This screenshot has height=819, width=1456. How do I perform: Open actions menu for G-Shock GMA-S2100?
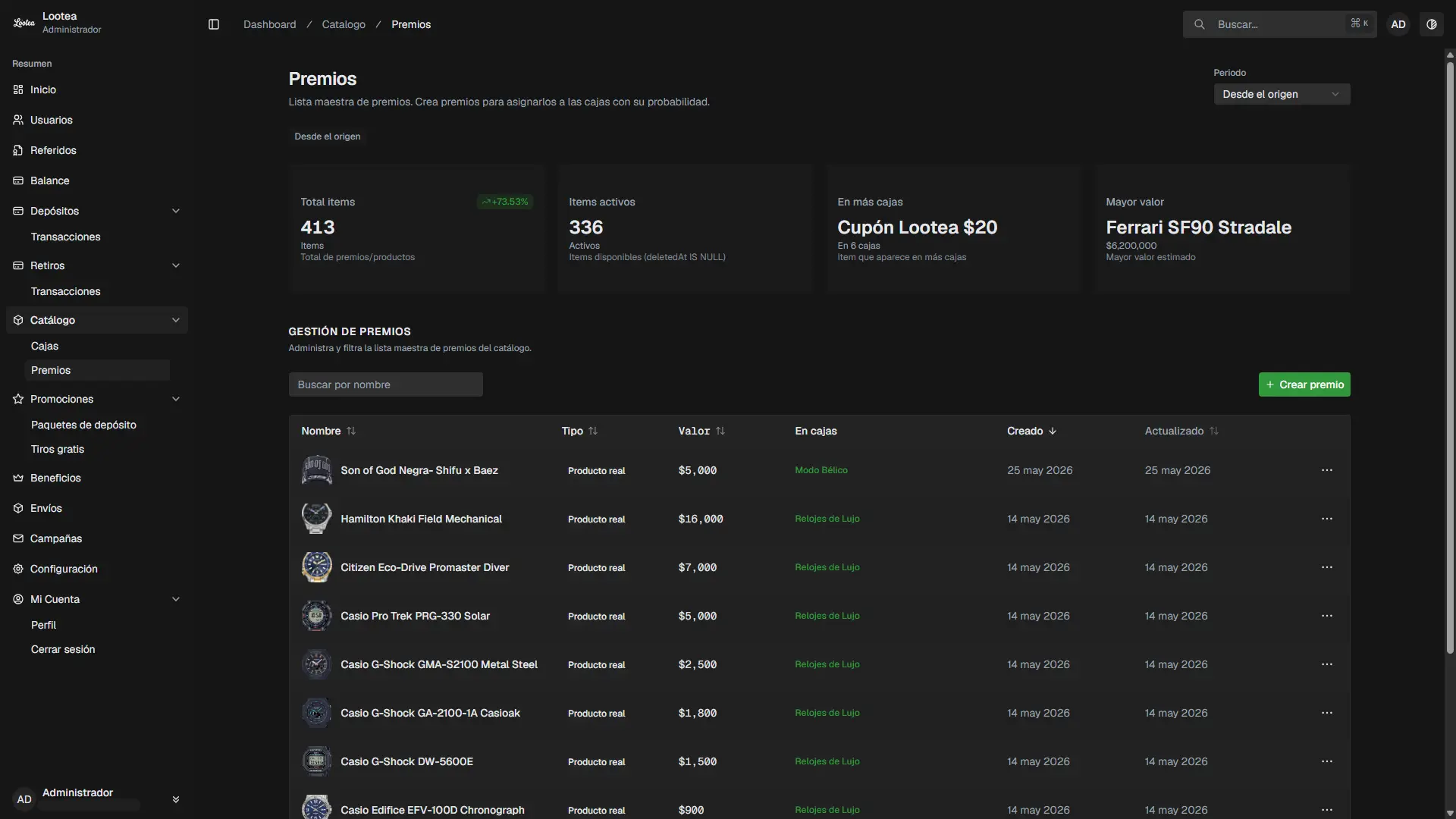(1326, 664)
